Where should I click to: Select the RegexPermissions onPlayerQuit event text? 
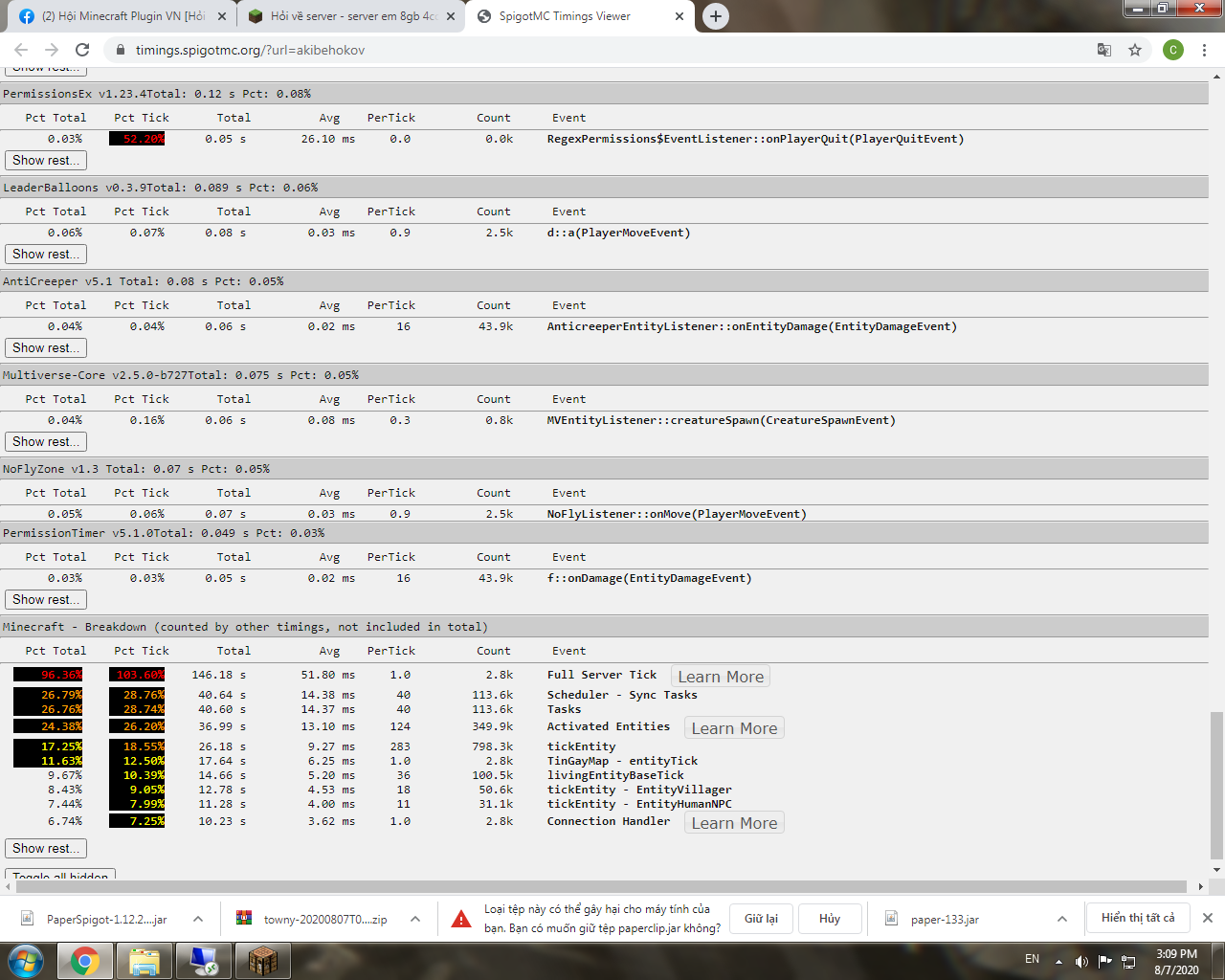coord(755,139)
